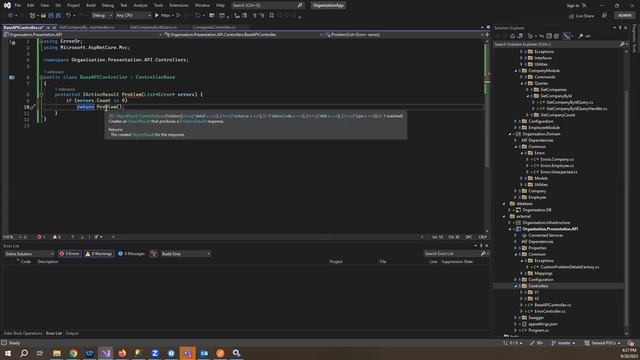The width and height of the screenshot is (640, 360).
Task: Click the Bookmark toolbar icon
Action: point(271,16)
